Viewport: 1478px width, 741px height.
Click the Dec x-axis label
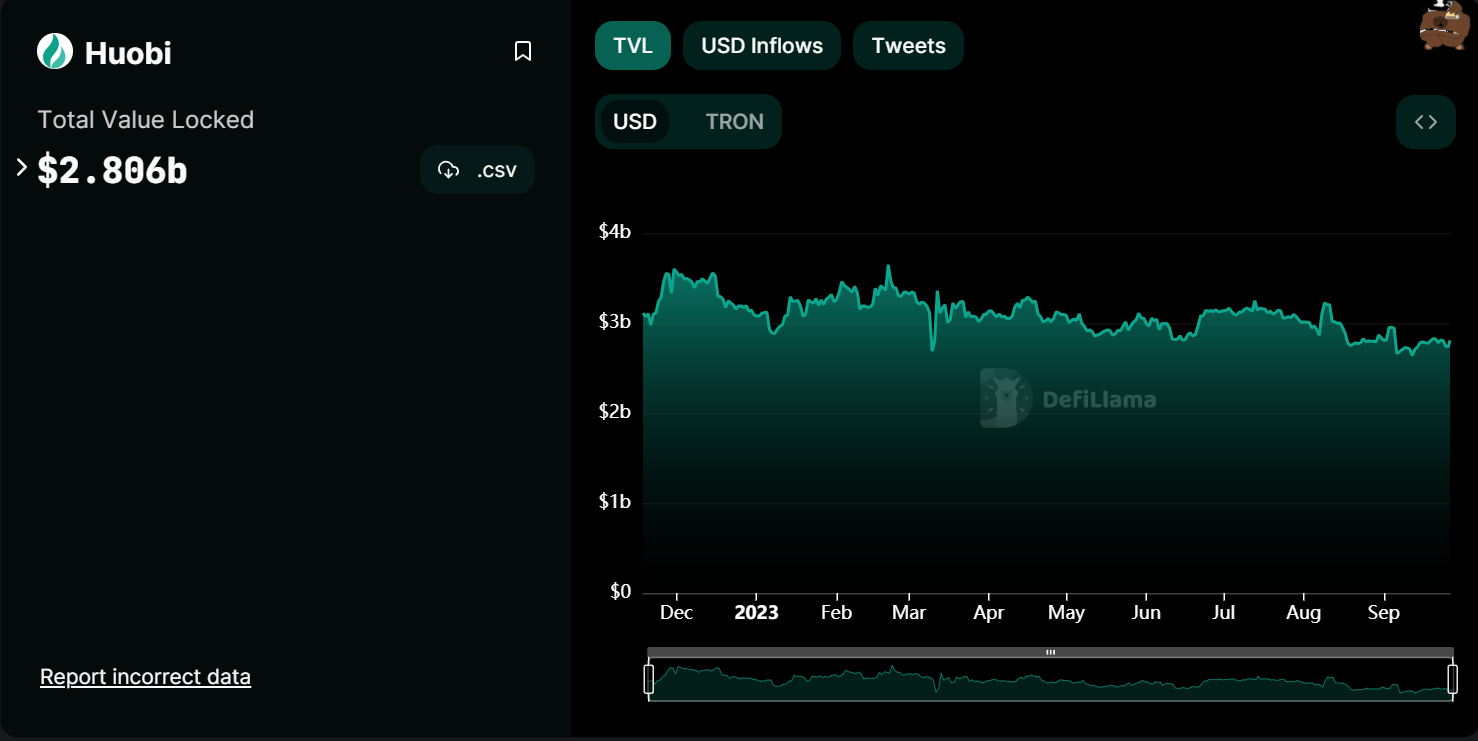(677, 613)
